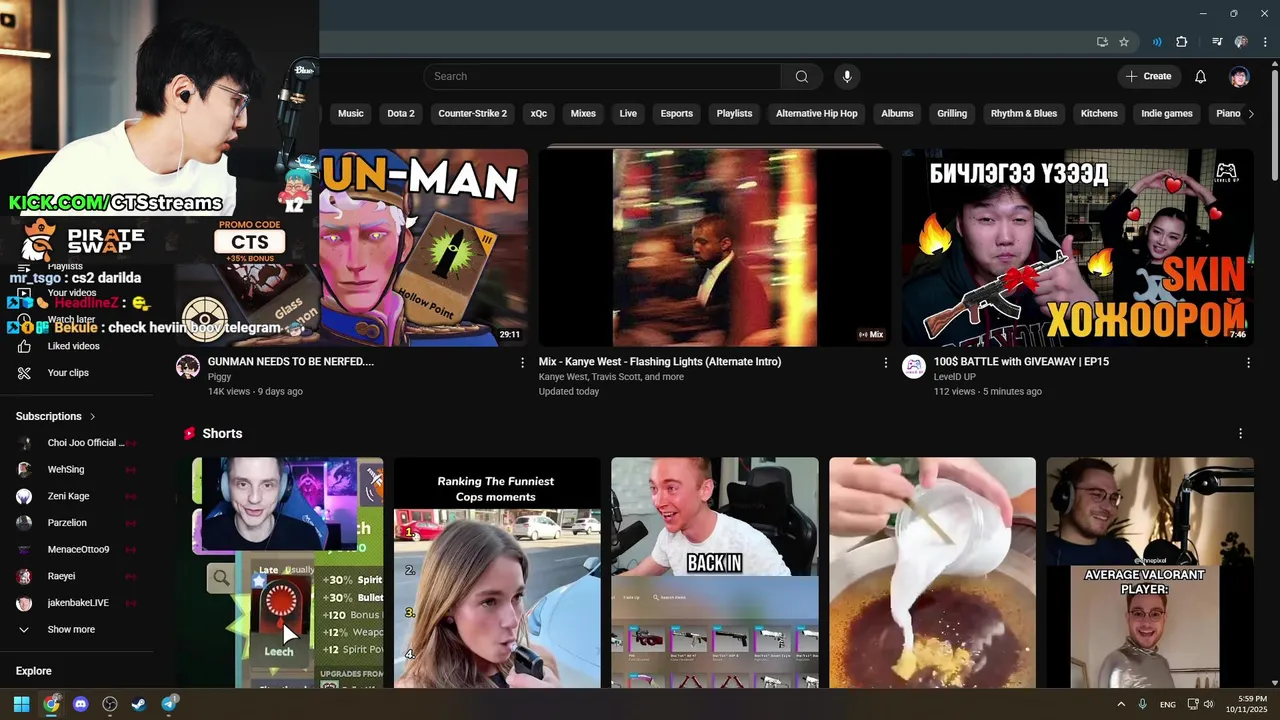Viewport: 1280px width, 720px height.
Task: Open Discord from taskbar
Action: coord(81,704)
